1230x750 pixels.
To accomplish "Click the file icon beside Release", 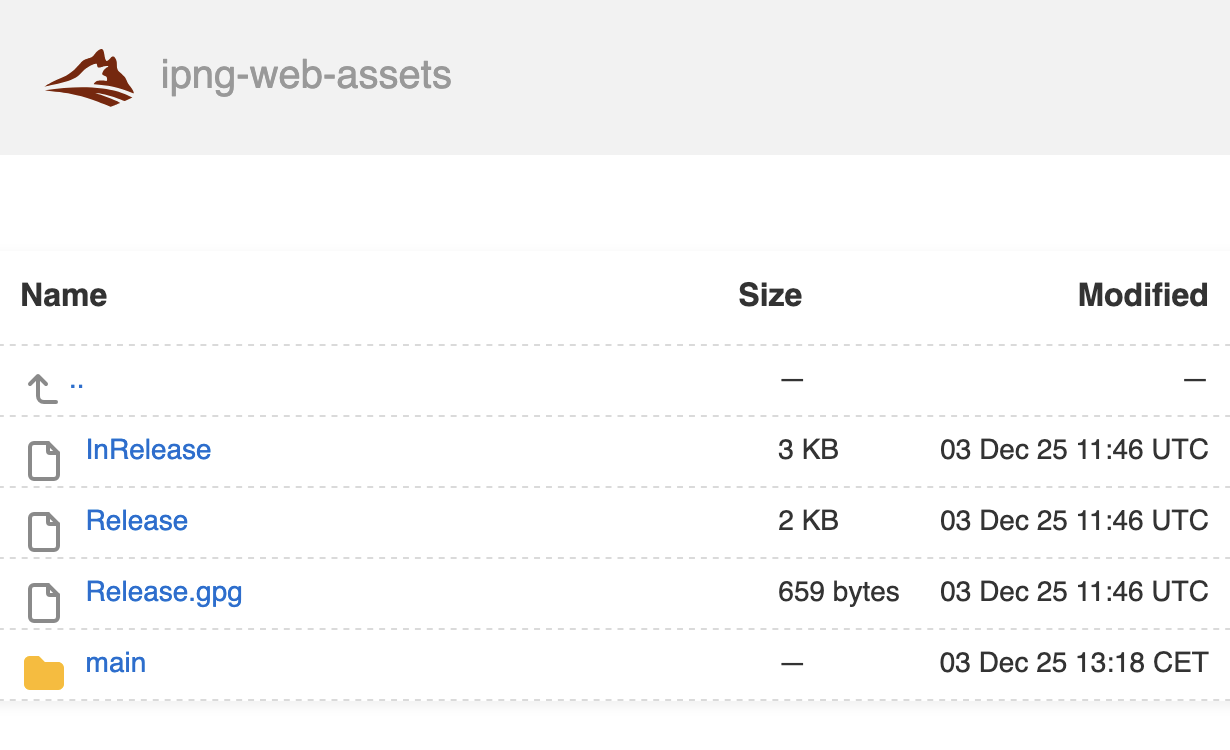I will click(44, 532).
